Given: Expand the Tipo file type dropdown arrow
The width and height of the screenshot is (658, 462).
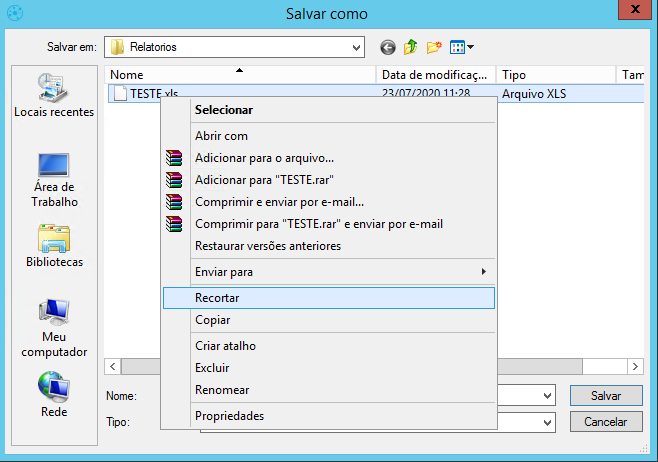Looking at the screenshot, I should pos(547,423).
